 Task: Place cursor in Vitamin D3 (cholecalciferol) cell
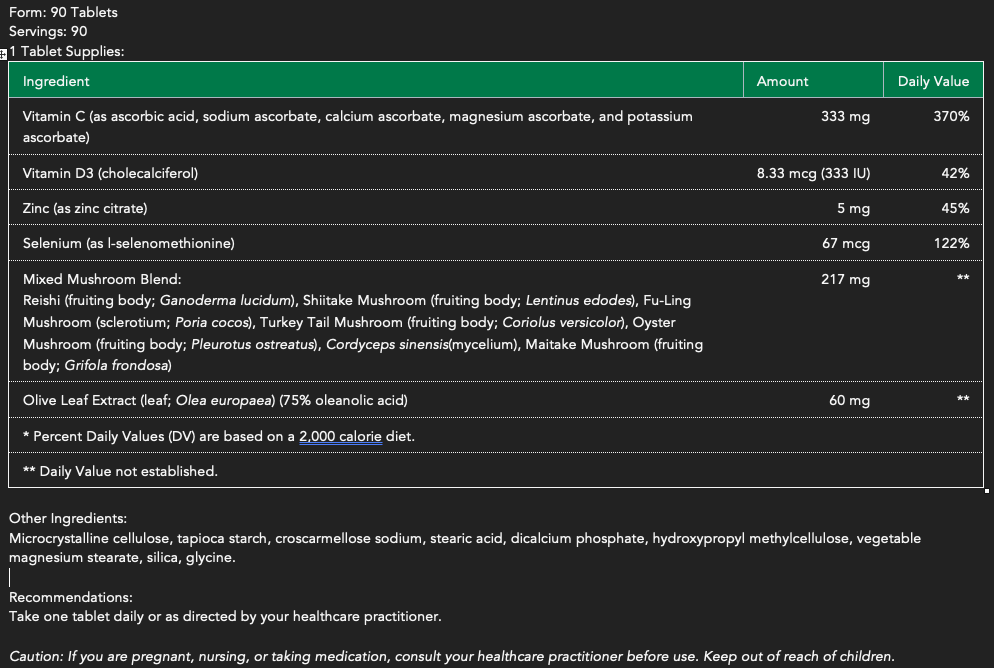point(111,173)
